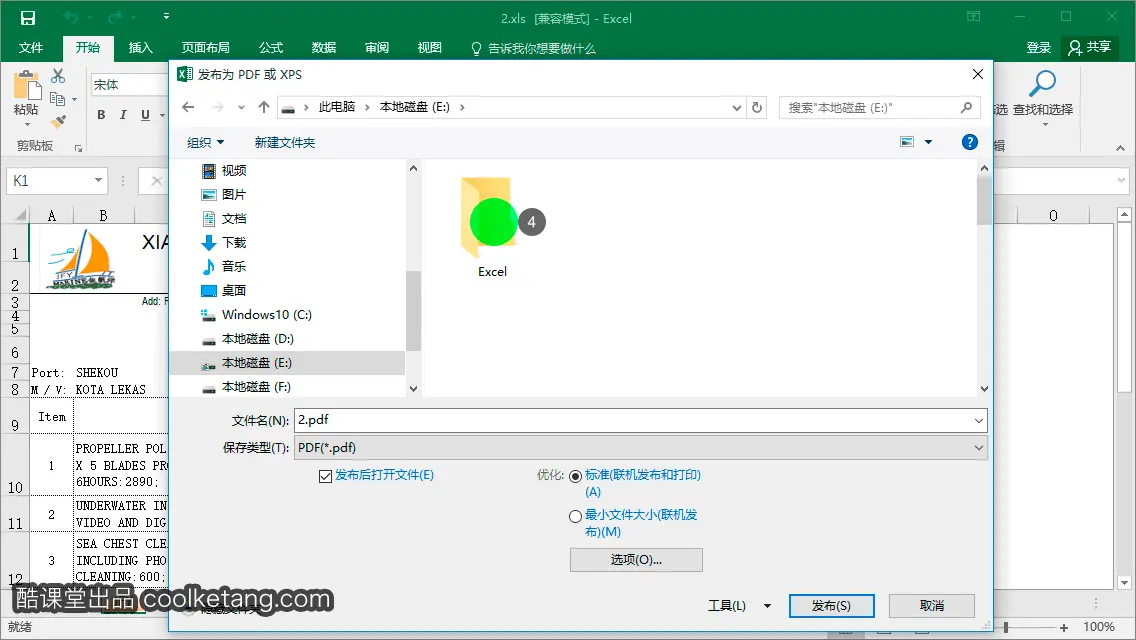Expand the file name dropdown
This screenshot has height=640, width=1136.
(x=978, y=420)
